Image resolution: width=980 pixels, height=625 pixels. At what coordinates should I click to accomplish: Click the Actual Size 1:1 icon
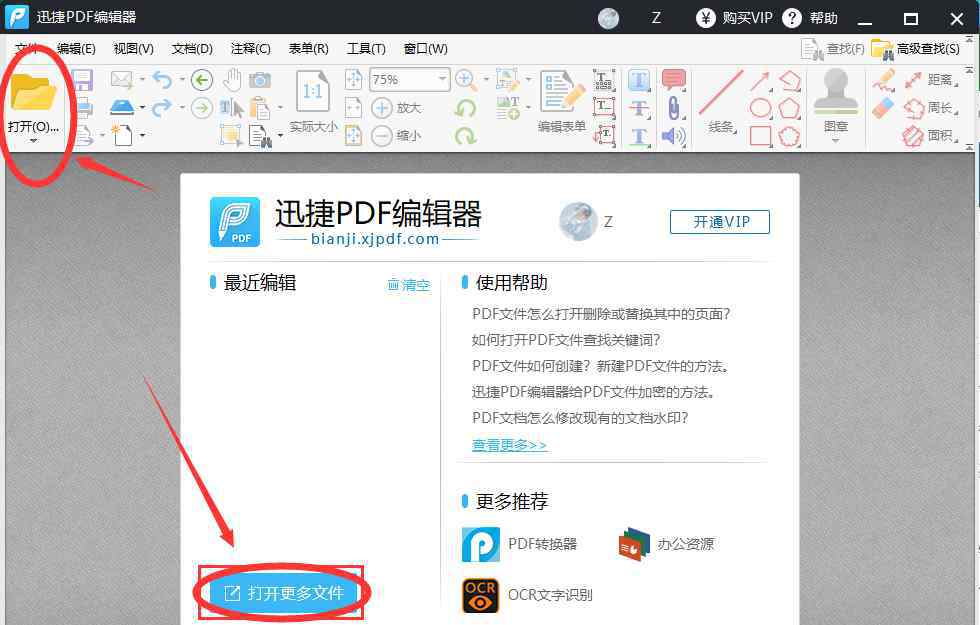tap(312, 91)
